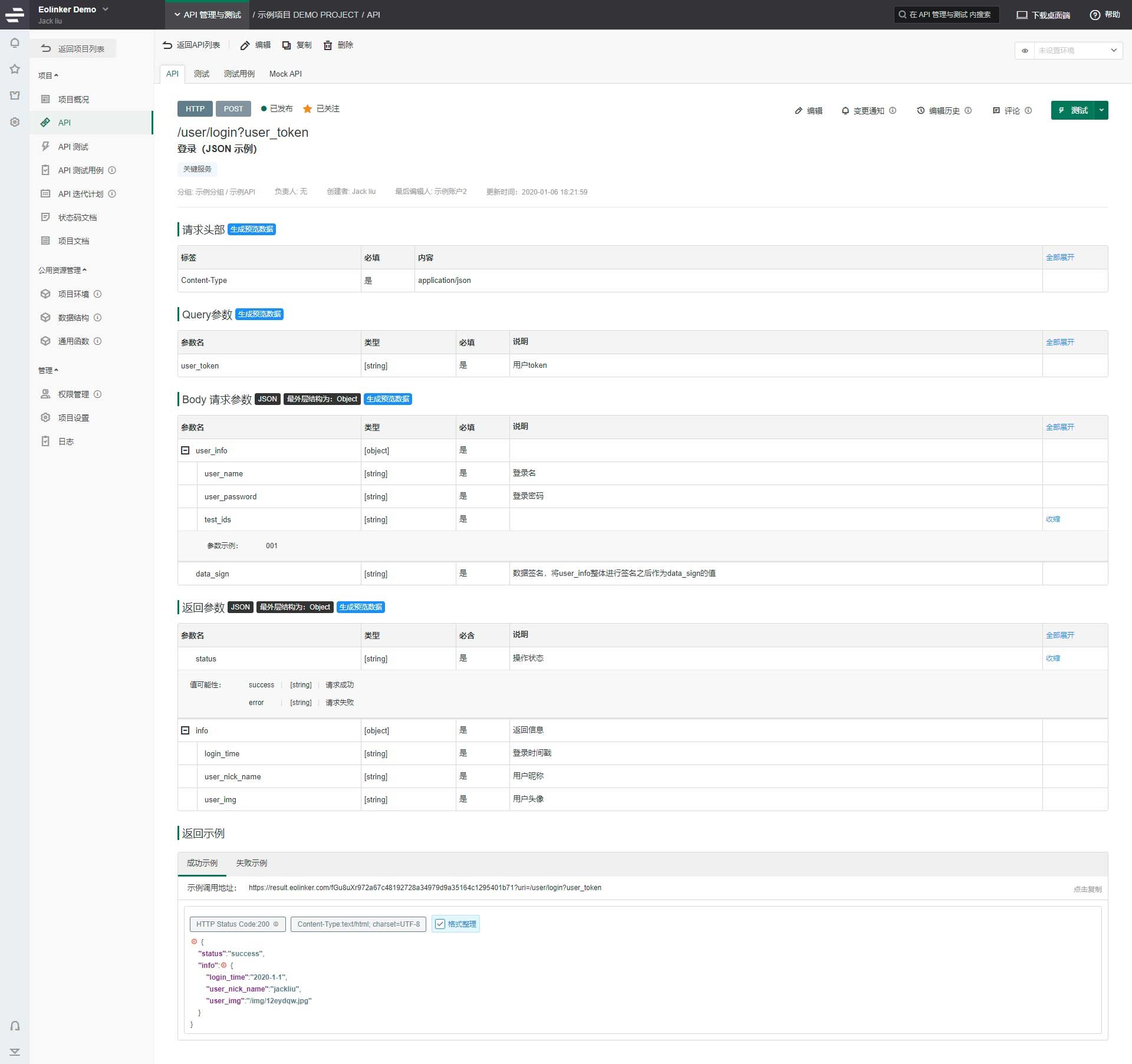Click the 变更通知 bell icon
The image size is (1132, 1064).
pos(845,110)
